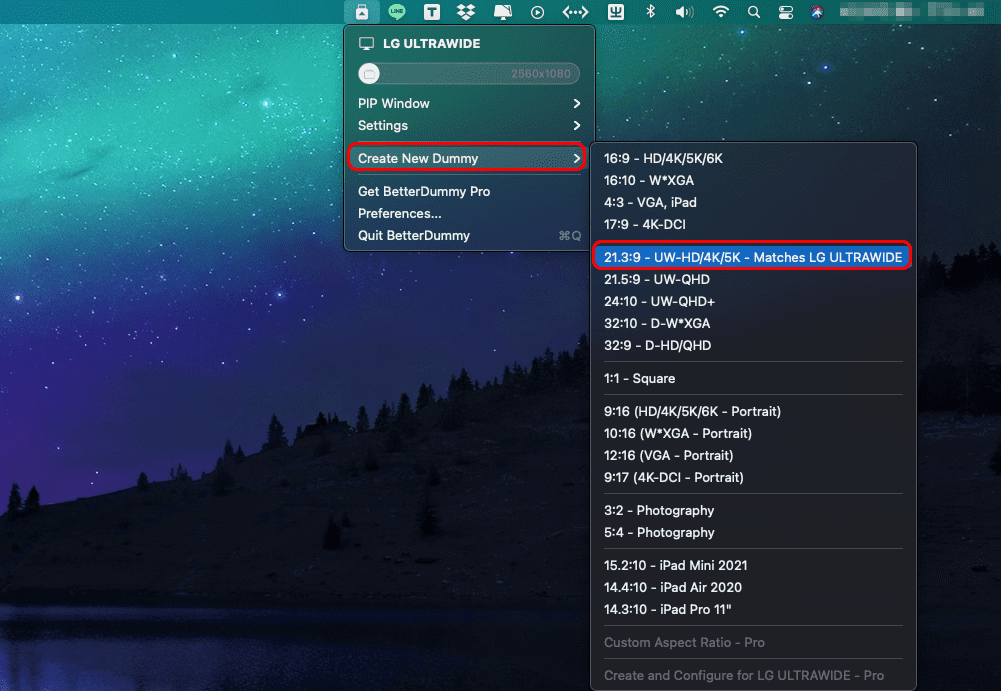The width and height of the screenshot is (1001, 691).
Task: Open the Dropbox menu bar icon
Action: coord(466,12)
